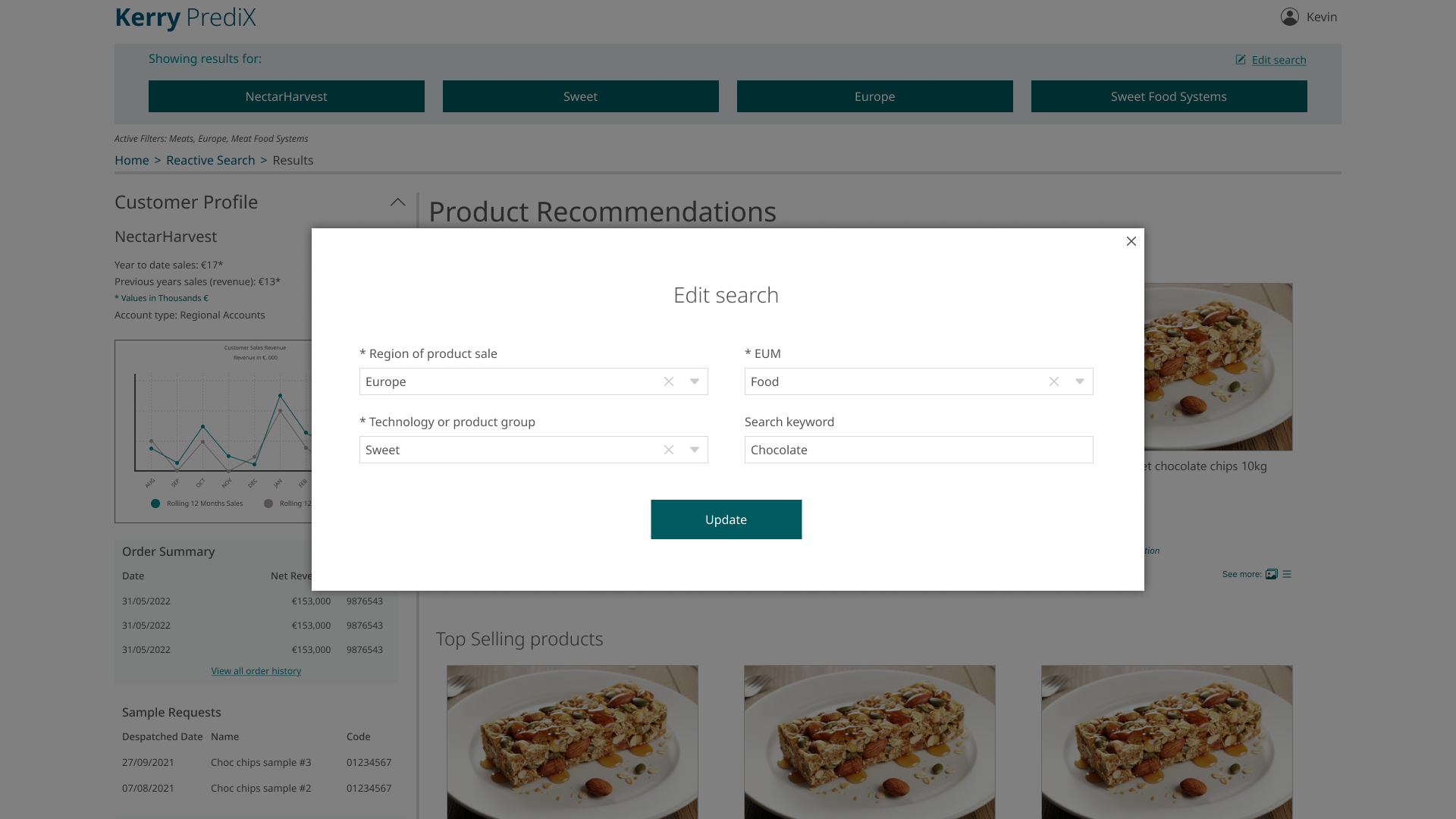Clear the Food EUM selection

coord(1053,381)
